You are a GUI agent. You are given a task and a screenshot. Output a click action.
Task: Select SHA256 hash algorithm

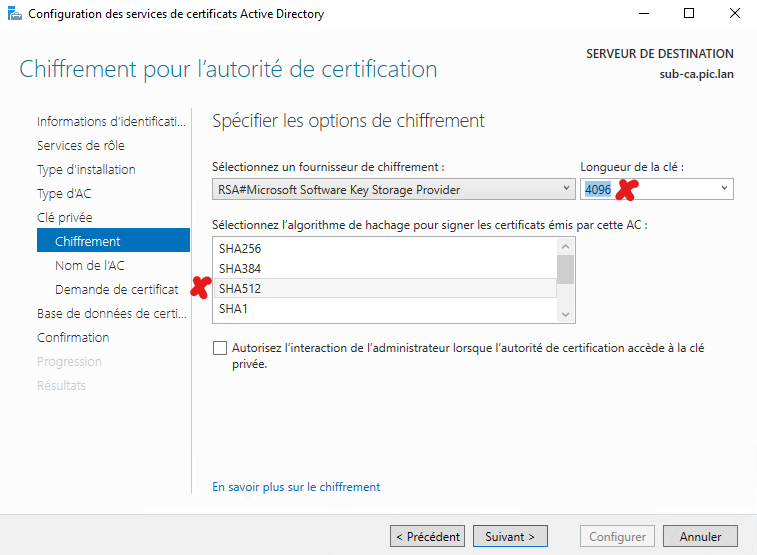coord(240,248)
